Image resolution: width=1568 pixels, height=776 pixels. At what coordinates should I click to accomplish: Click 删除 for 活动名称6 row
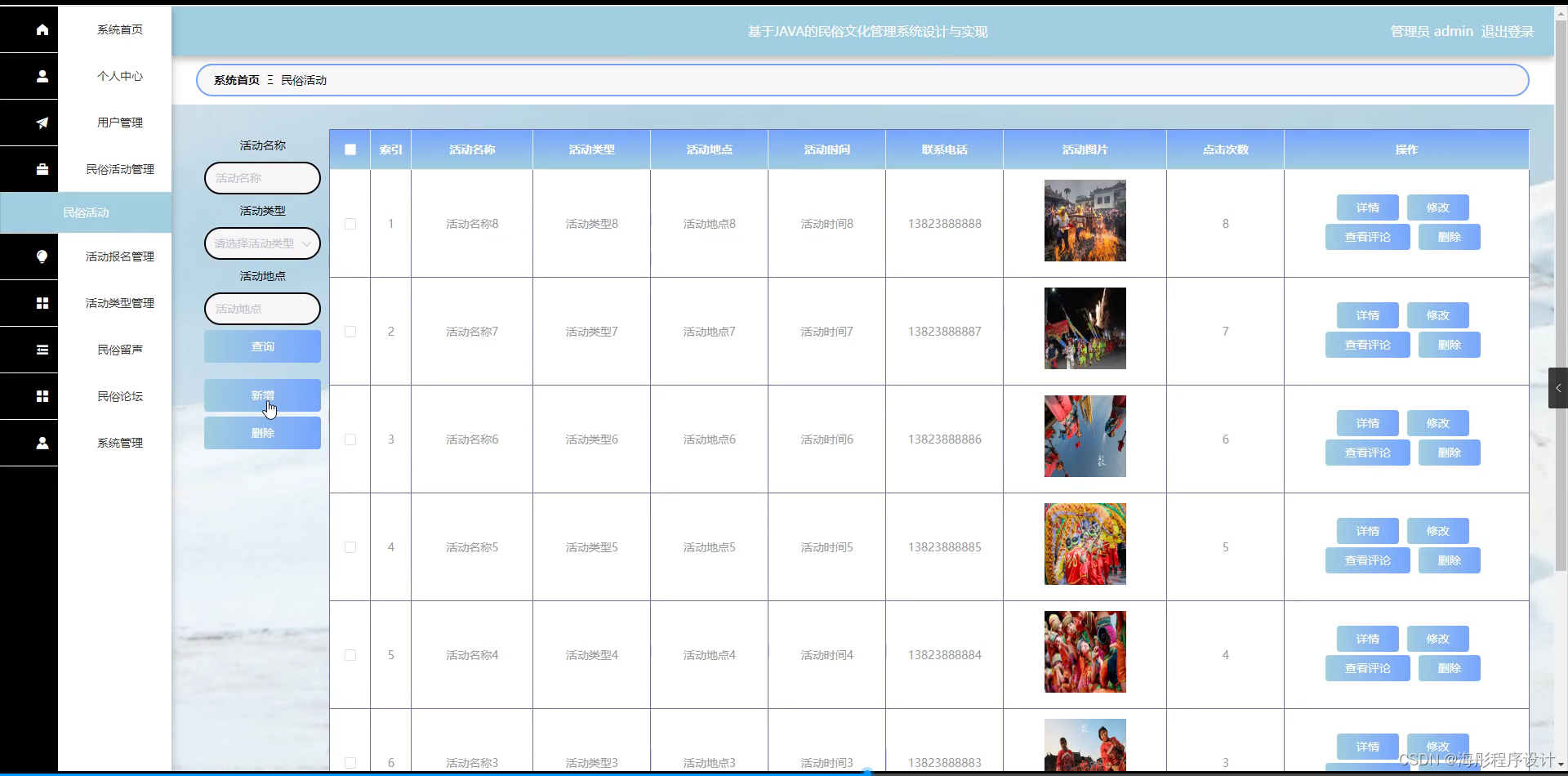tap(1450, 453)
